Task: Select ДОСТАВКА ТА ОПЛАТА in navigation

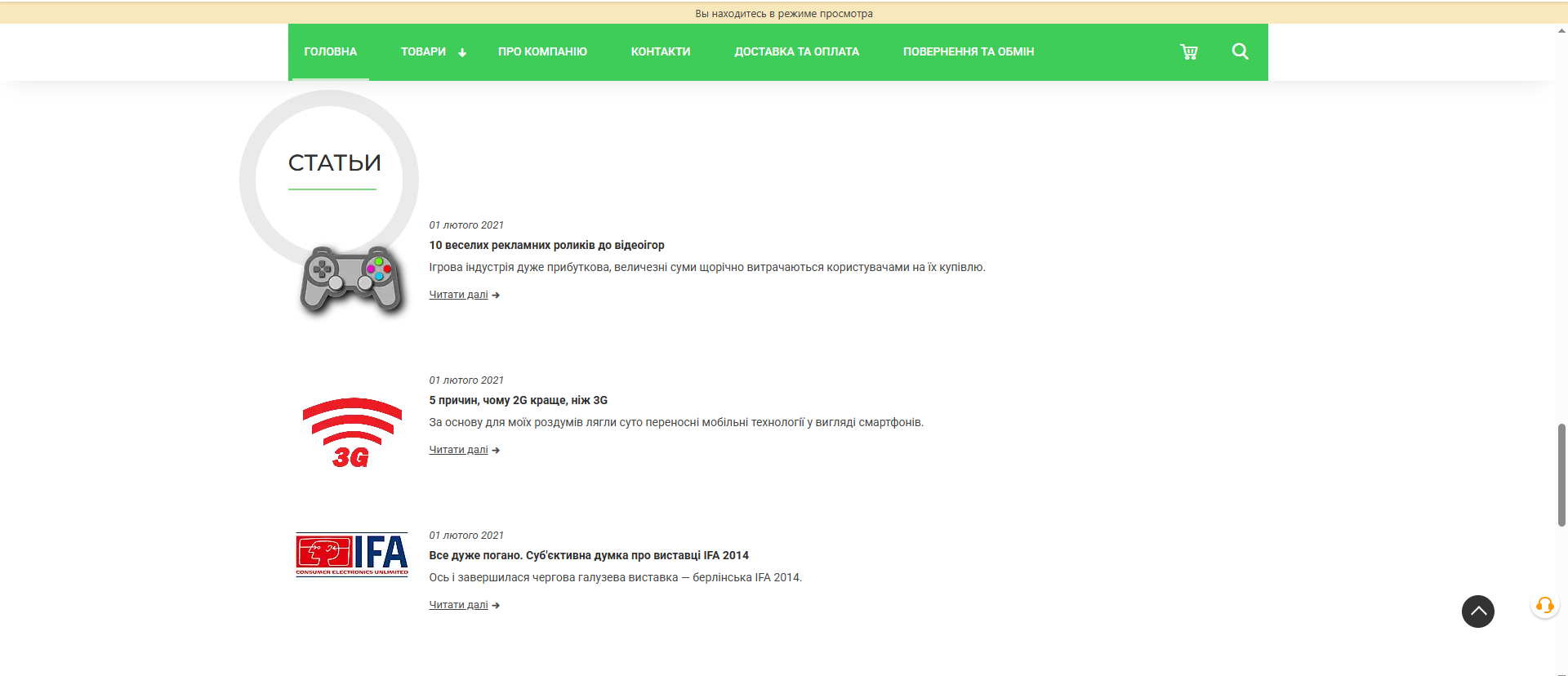Action: tap(796, 51)
